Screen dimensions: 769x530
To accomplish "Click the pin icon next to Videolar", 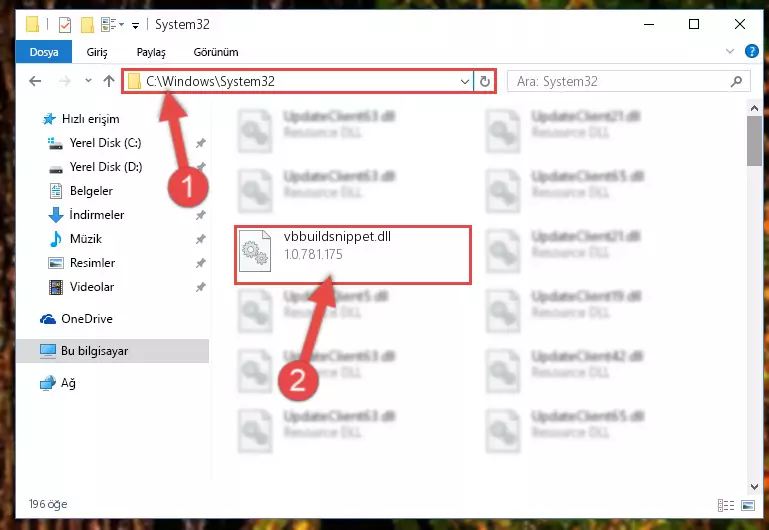I will (201, 287).
